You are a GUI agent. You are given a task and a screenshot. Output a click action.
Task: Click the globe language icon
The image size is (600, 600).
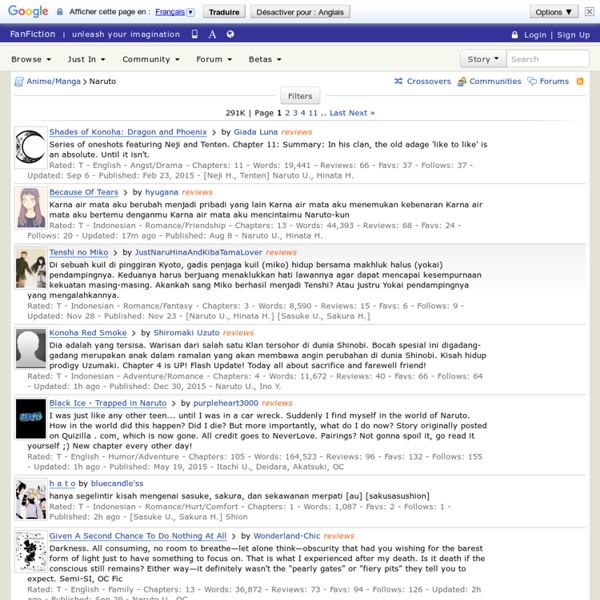click(230, 34)
